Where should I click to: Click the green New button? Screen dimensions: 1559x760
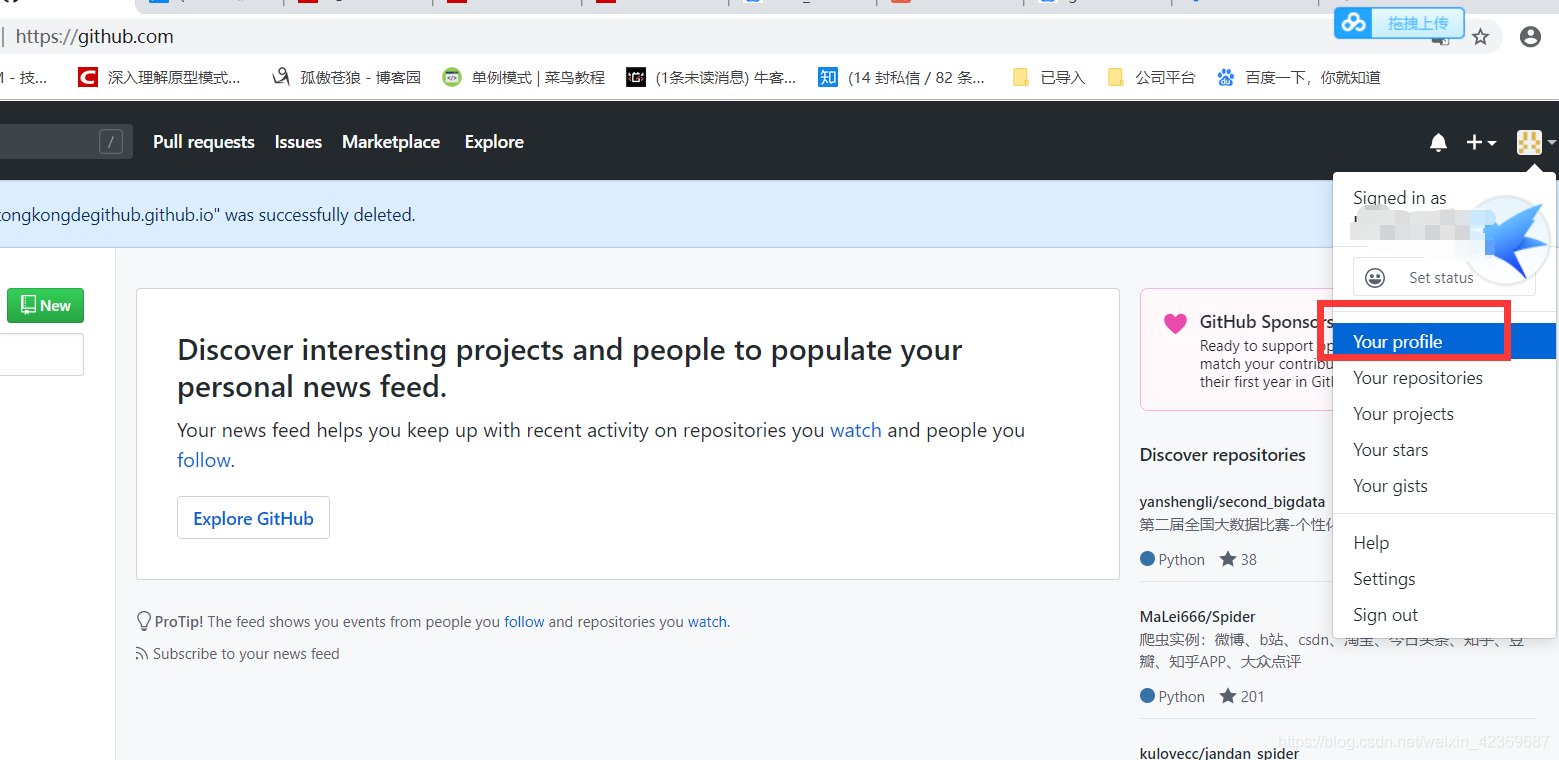pos(44,305)
